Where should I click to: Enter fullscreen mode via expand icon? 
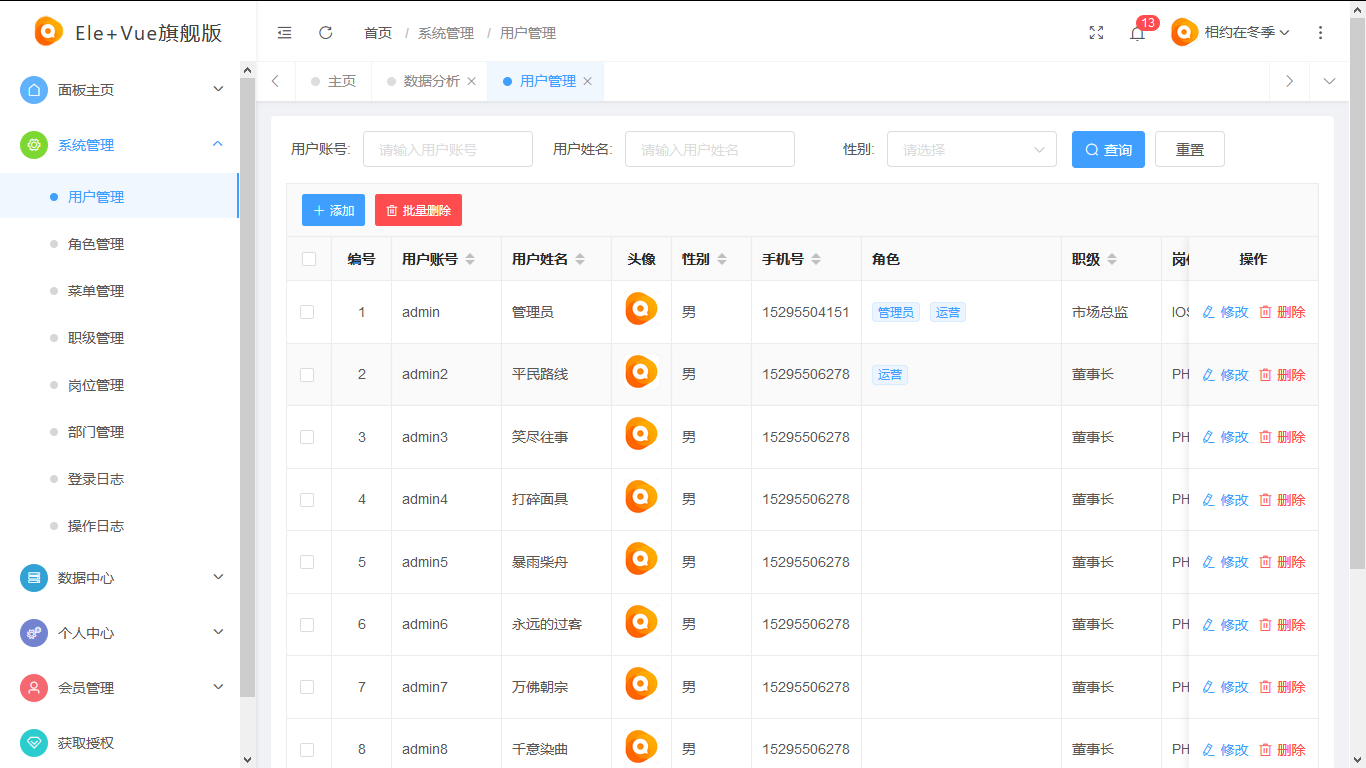pyautogui.click(x=1096, y=33)
